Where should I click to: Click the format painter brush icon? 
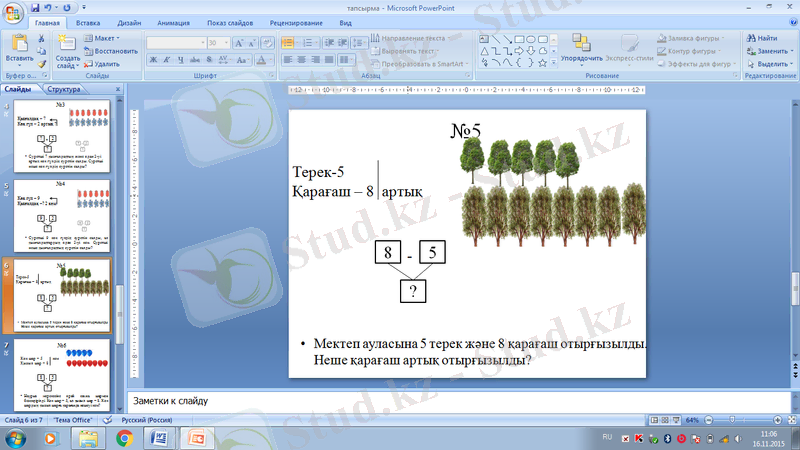[41, 63]
